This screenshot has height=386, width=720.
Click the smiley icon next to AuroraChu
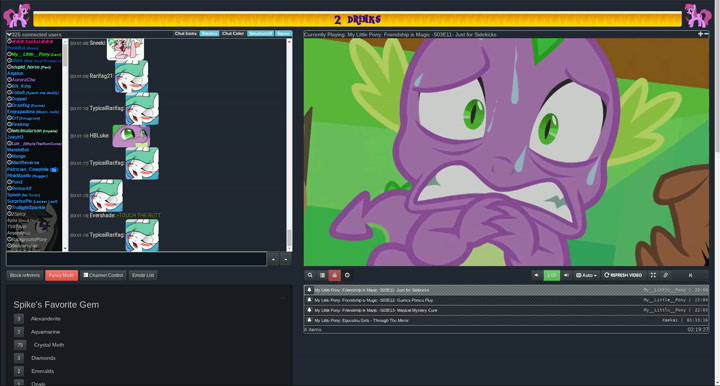point(9,80)
